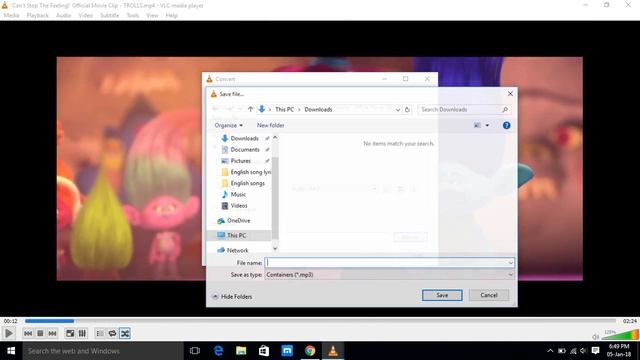Open the Subtitle menu
Viewport: 640px width, 360px height.
(x=109, y=16)
